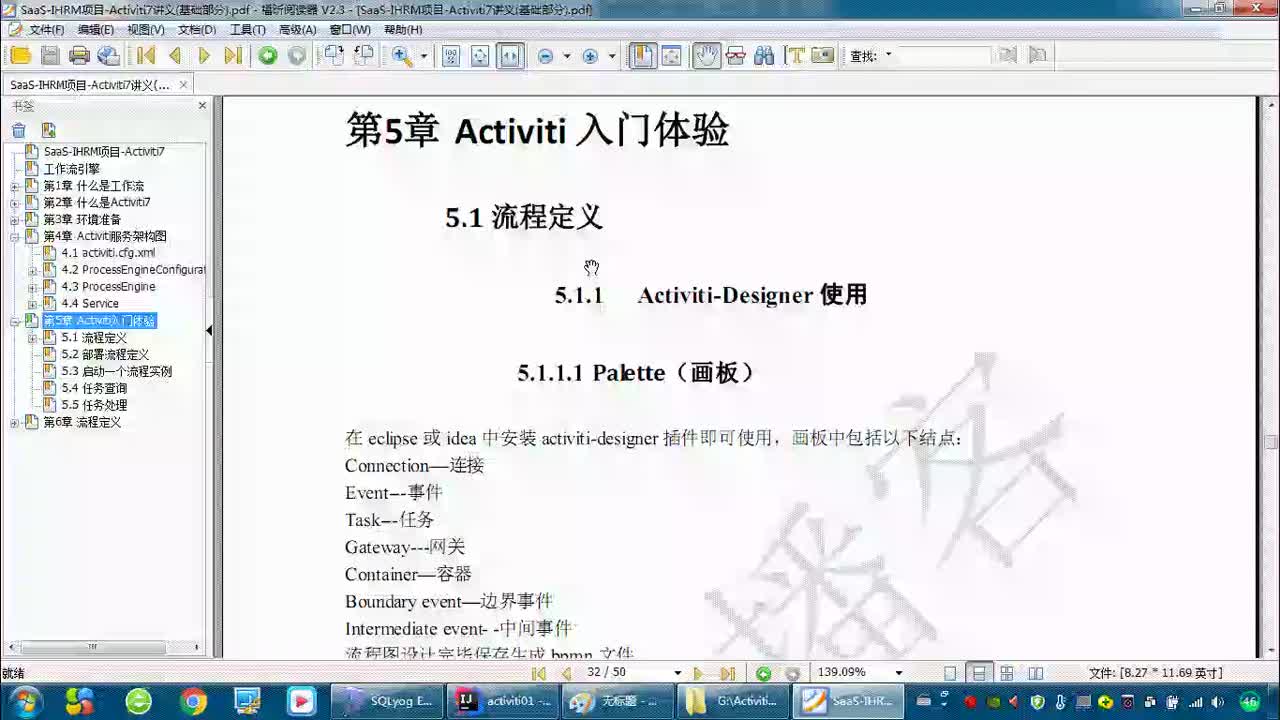Click the actual size 100% icon

click(x=451, y=56)
